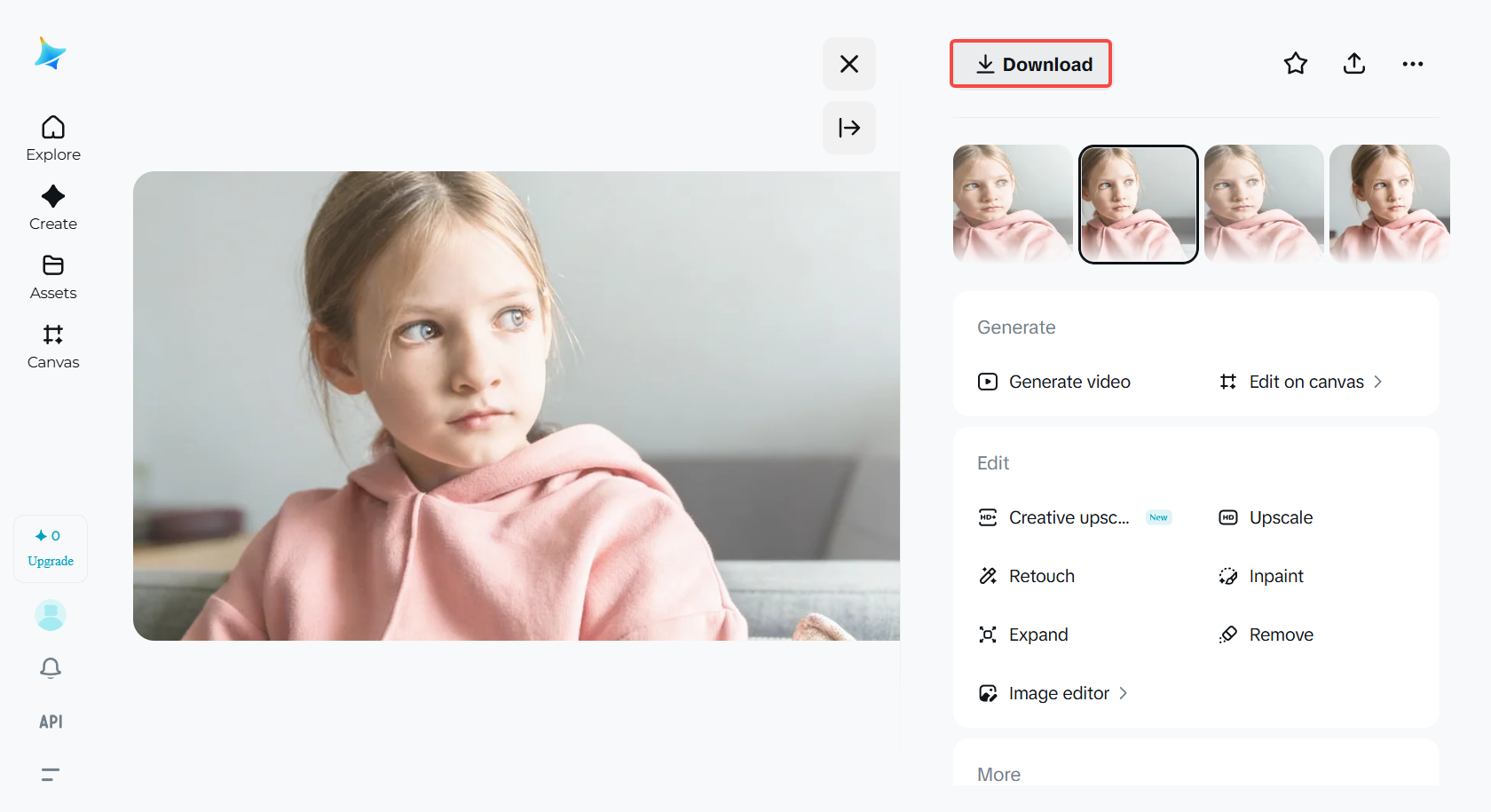Select the fourth image variation thumbnail
This screenshot has height=812, width=1491.
coord(1390,204)
